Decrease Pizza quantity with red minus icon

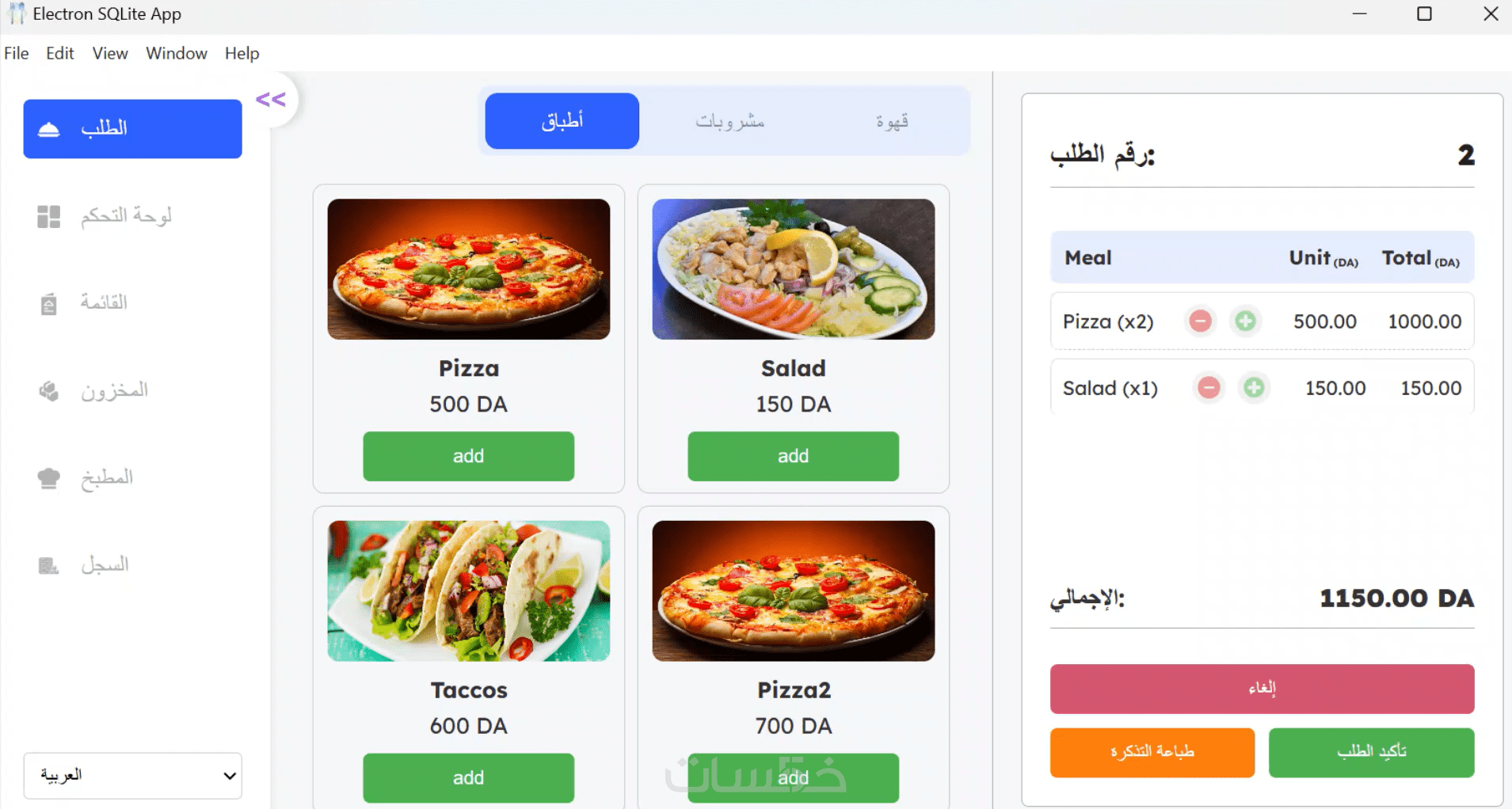[x=1201, y=321]
